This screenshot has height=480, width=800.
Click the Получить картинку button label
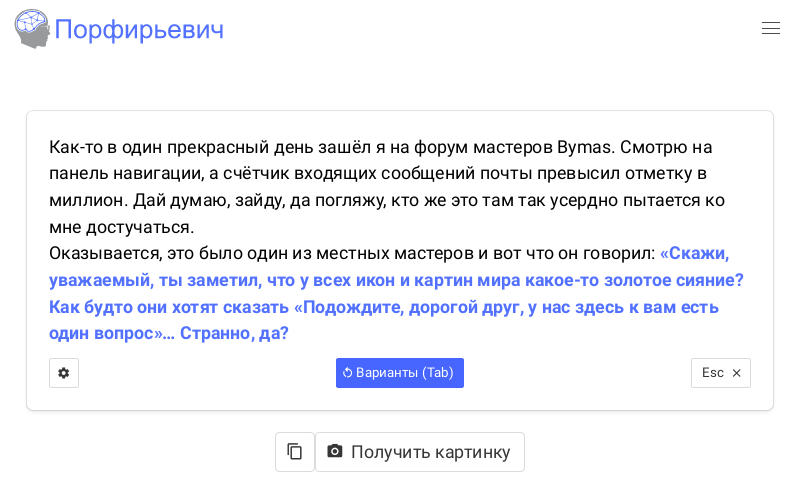[x=430, y=452]
